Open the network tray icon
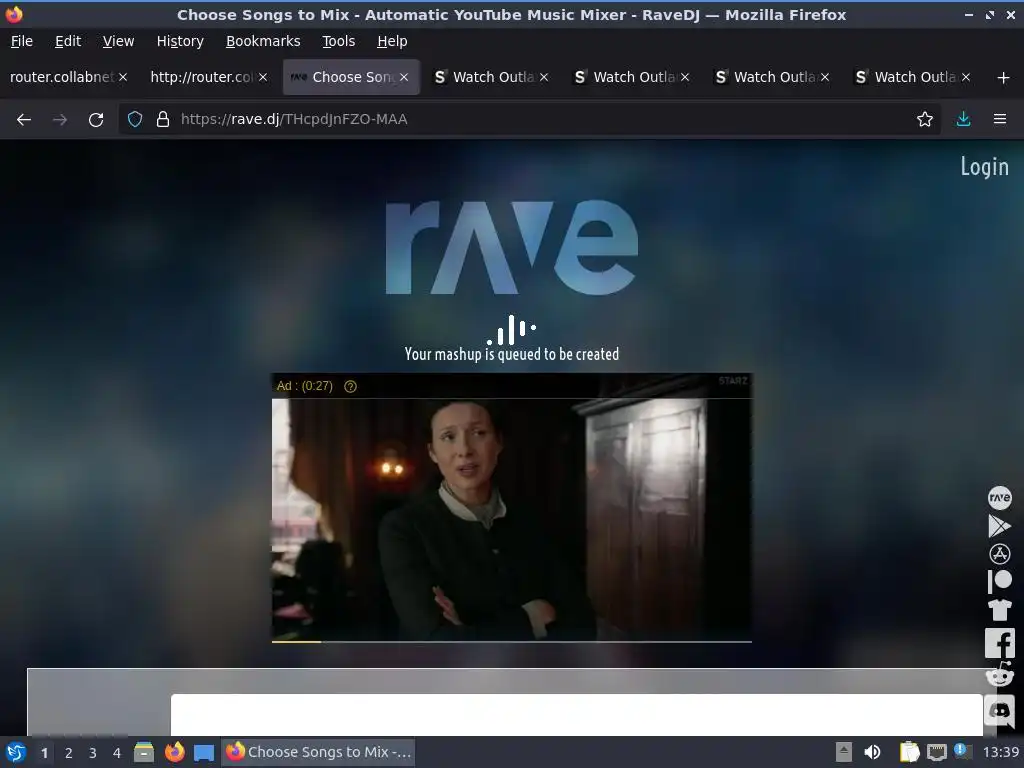 936,752
